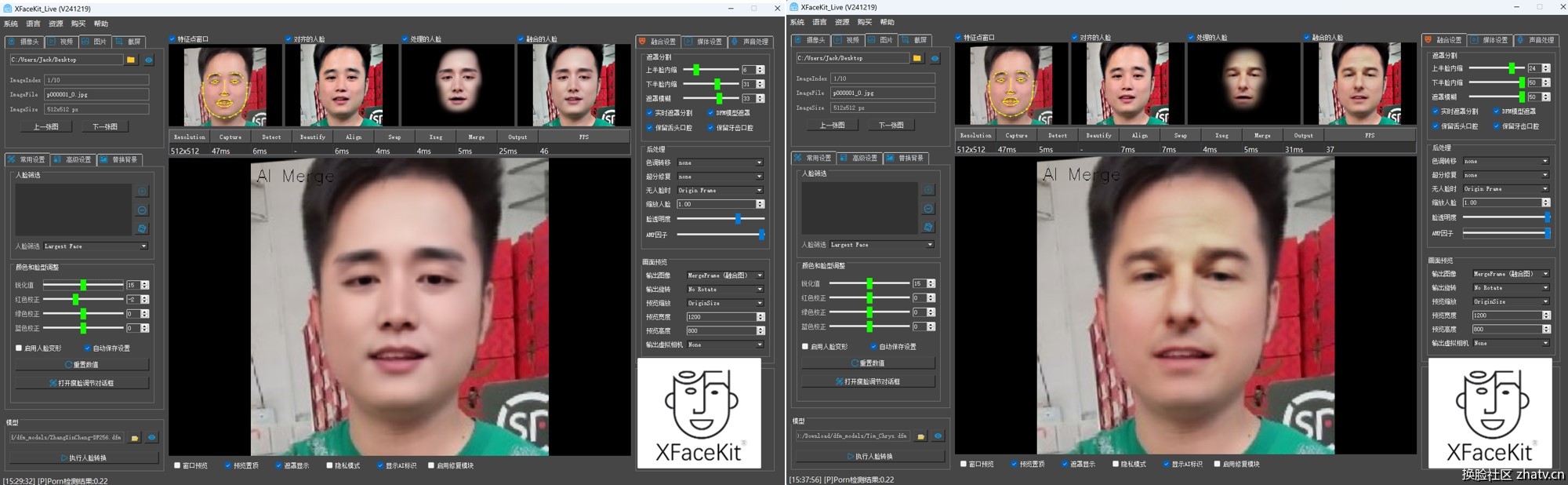Toggle 隐私模式 checkbox in right window

point(1116,464)
